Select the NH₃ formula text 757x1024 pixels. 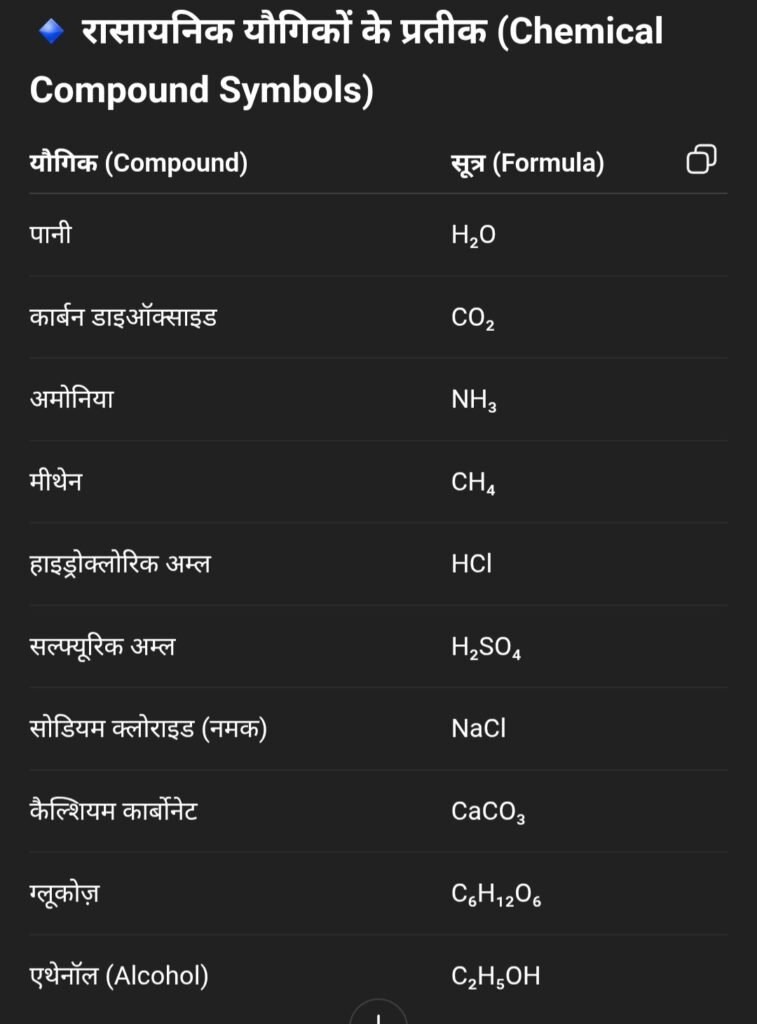click(474, 400)
